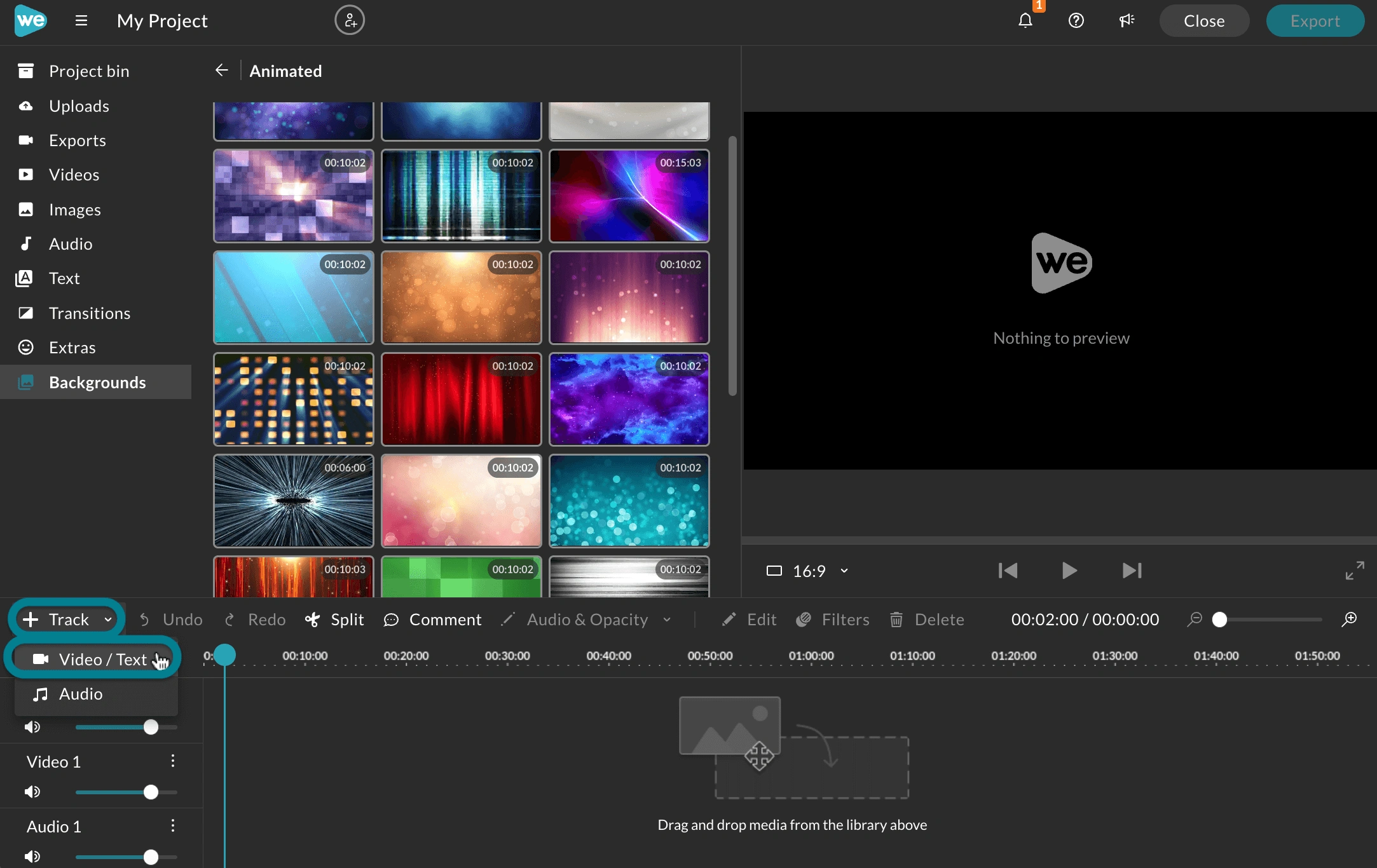Skip to previous clip in preview

click(x=1008, y=571)
